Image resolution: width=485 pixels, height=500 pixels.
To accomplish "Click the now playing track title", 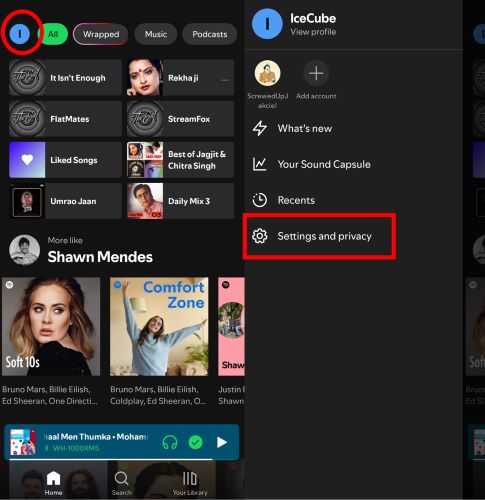I will pyautogui.click(x=96, y=437).
